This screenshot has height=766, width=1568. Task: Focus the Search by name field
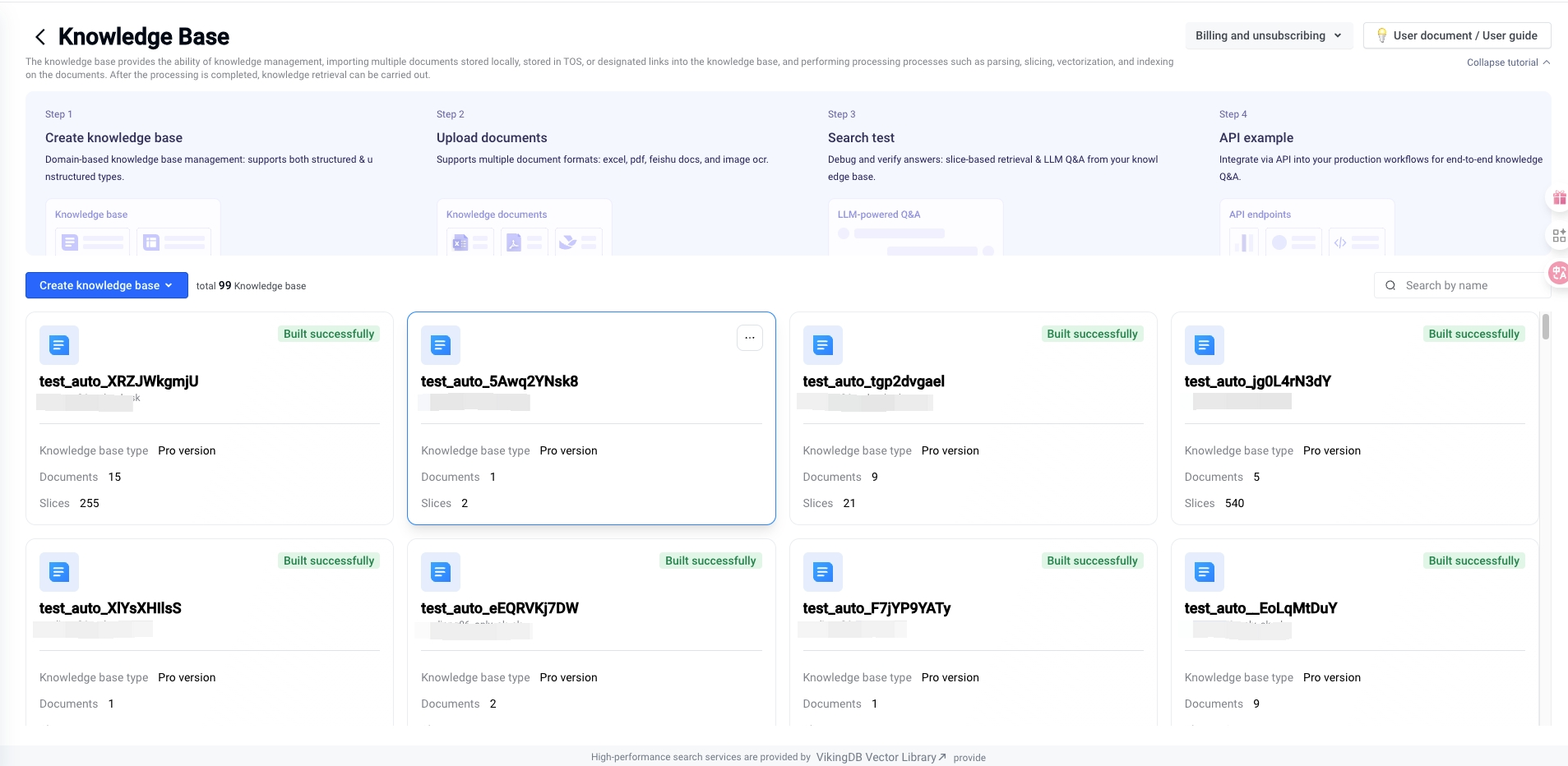(1468, 285)
